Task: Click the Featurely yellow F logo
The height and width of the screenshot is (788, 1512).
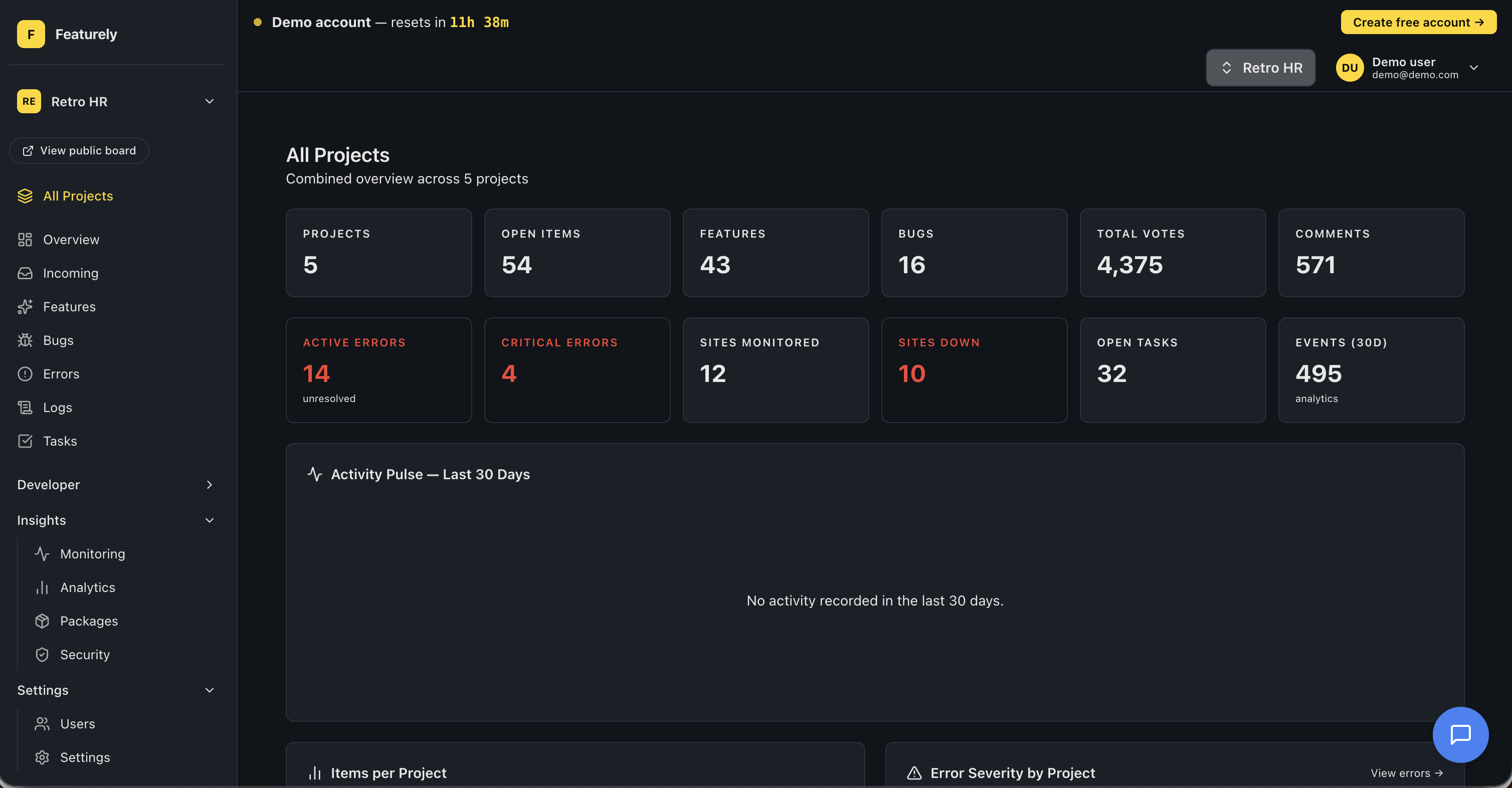Action: coord(31,34)
